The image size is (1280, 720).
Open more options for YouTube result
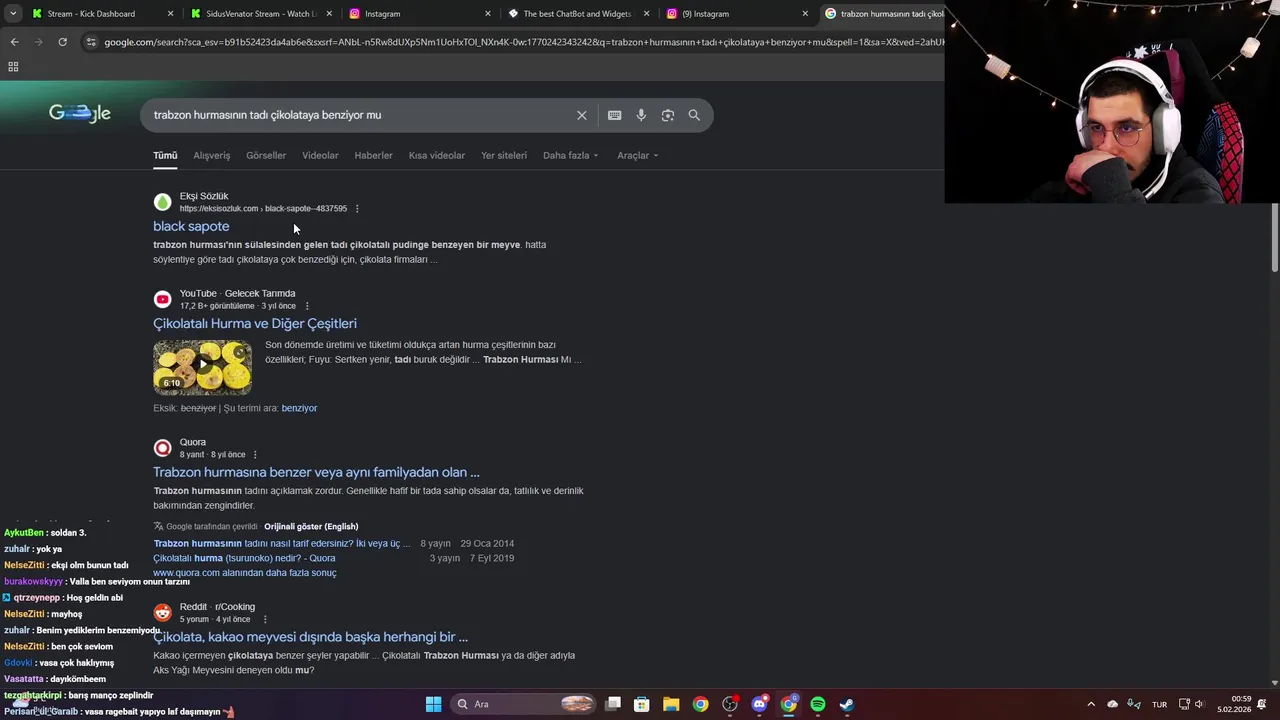(307, 306)
